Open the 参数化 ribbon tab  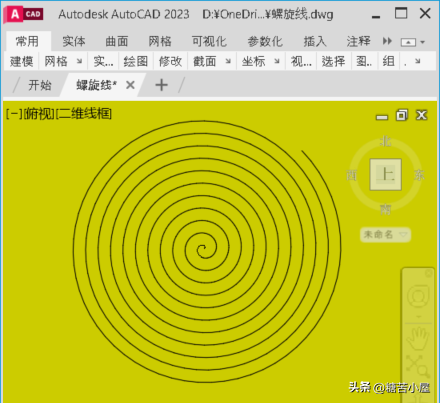pos(265,41)
